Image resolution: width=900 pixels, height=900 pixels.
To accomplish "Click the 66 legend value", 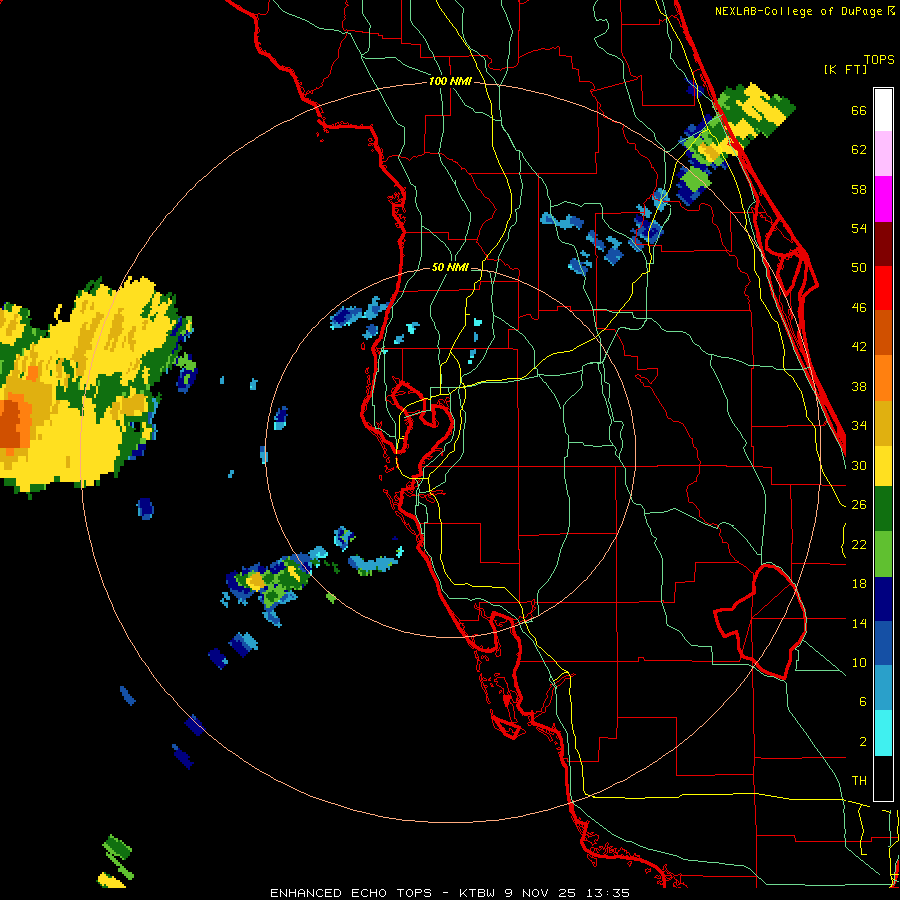I will (859, 111).
